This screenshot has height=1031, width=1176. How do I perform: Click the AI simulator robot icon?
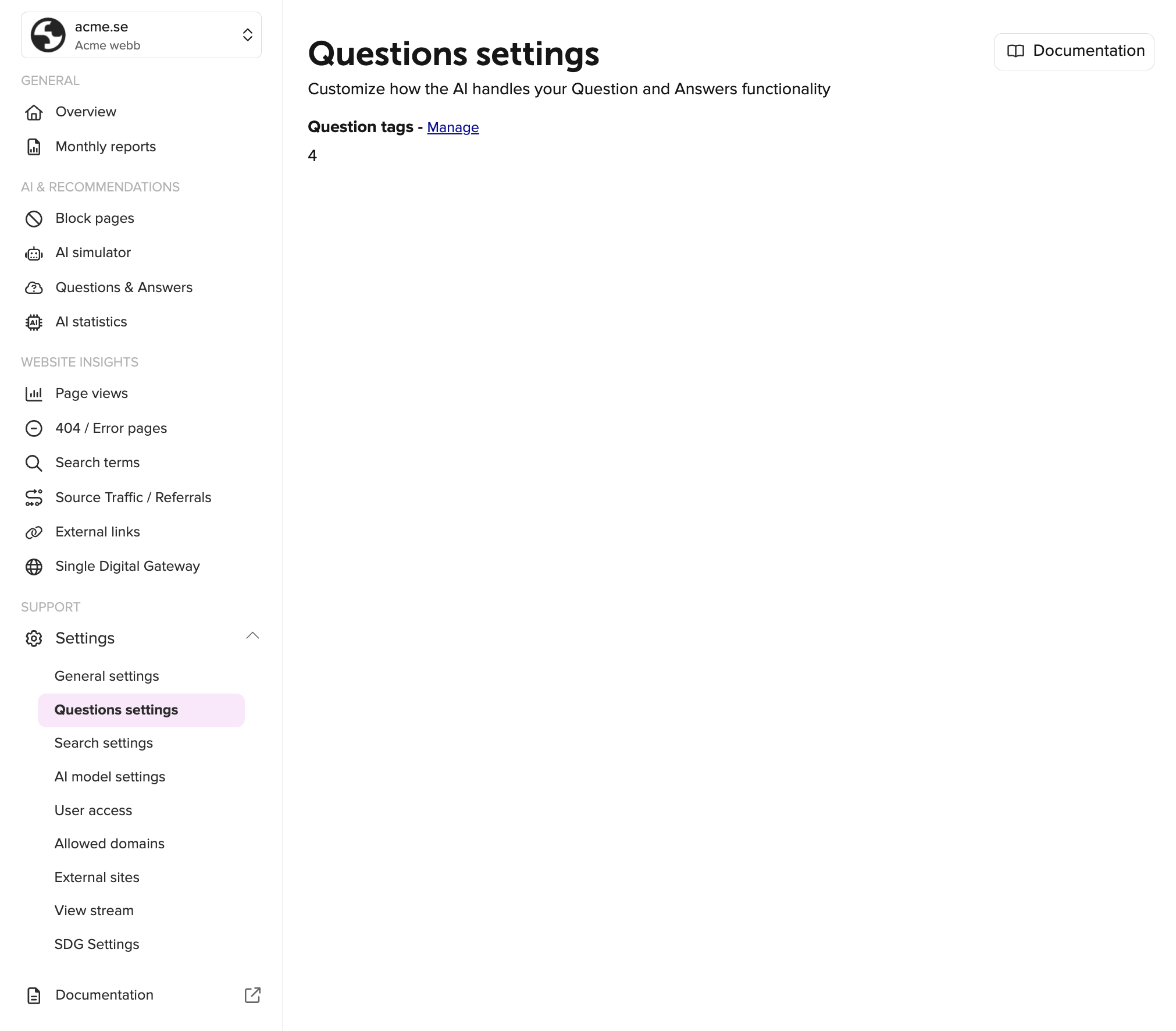(x=34, y=254)
